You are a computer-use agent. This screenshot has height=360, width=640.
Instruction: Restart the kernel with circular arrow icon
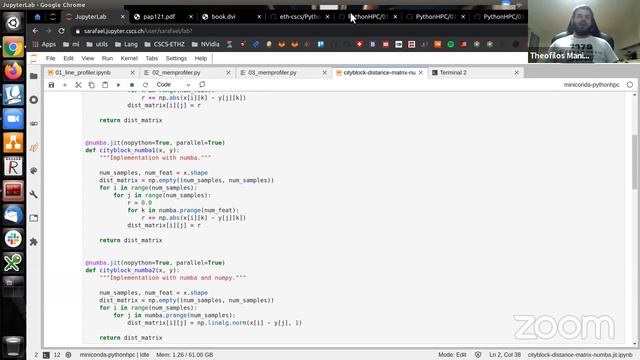145,85
